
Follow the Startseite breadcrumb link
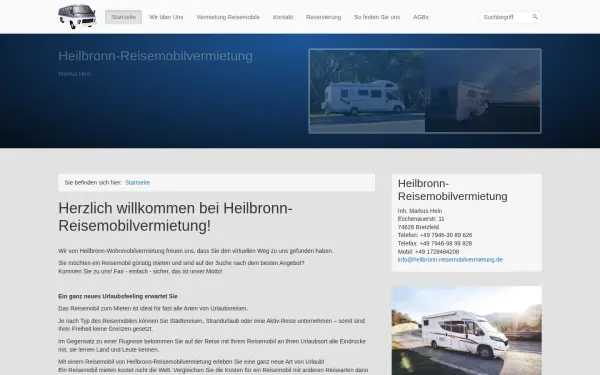(x=137, y=183)
